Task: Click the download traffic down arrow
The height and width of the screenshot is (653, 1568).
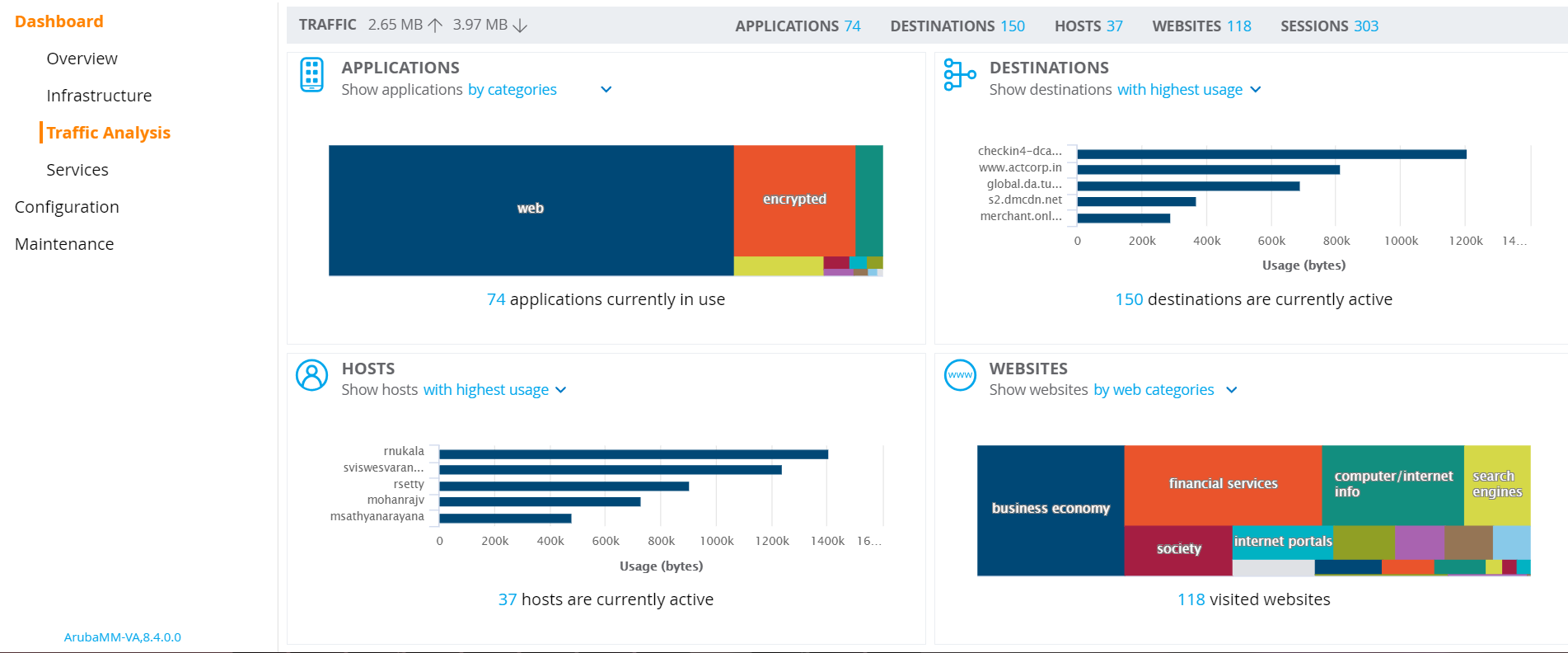Action: pos(520,26)
